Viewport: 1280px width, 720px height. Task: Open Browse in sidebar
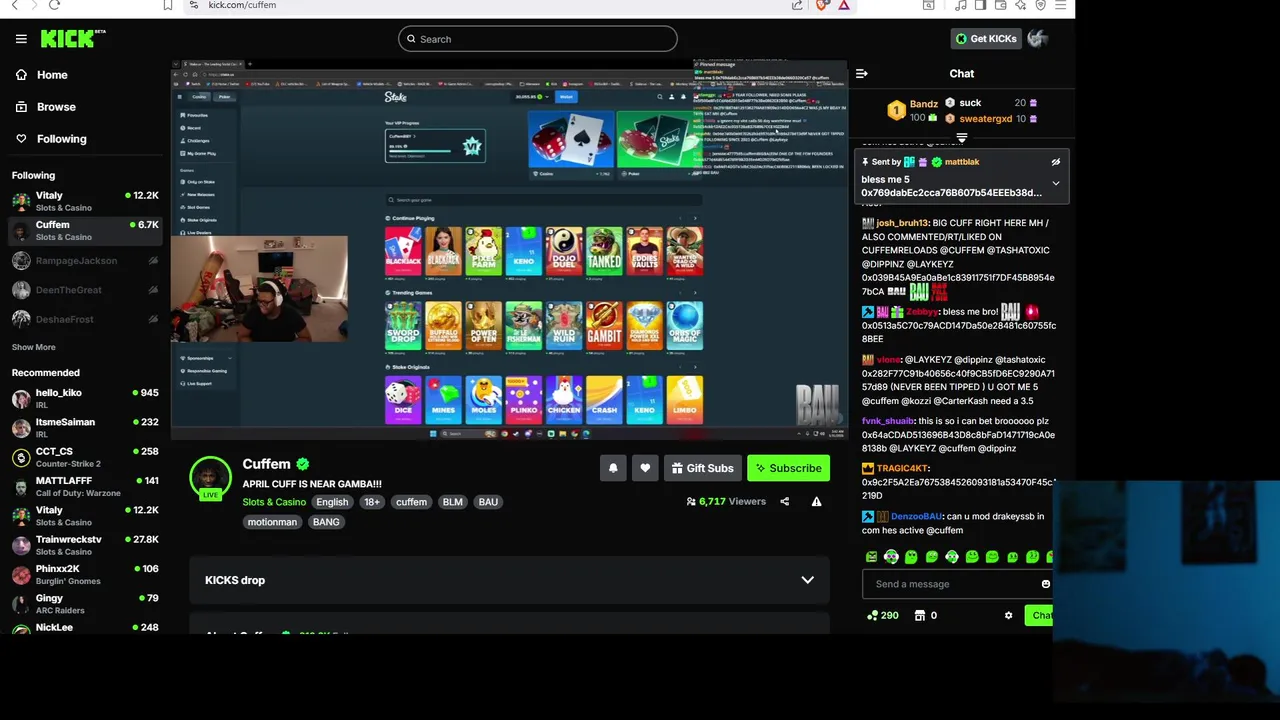(x=45, y=107)
